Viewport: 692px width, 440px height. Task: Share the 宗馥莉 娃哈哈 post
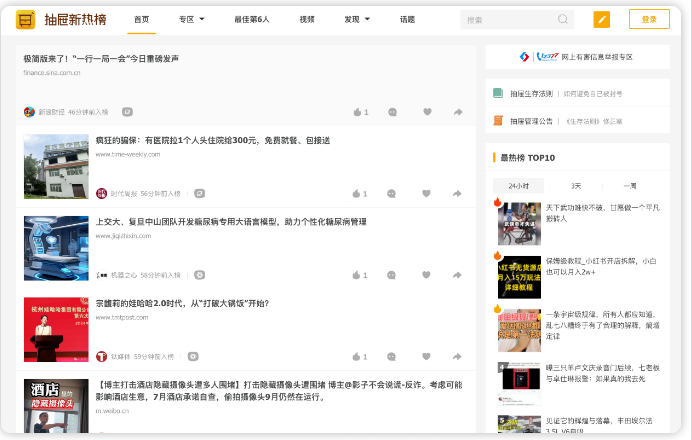pos(457,357)
